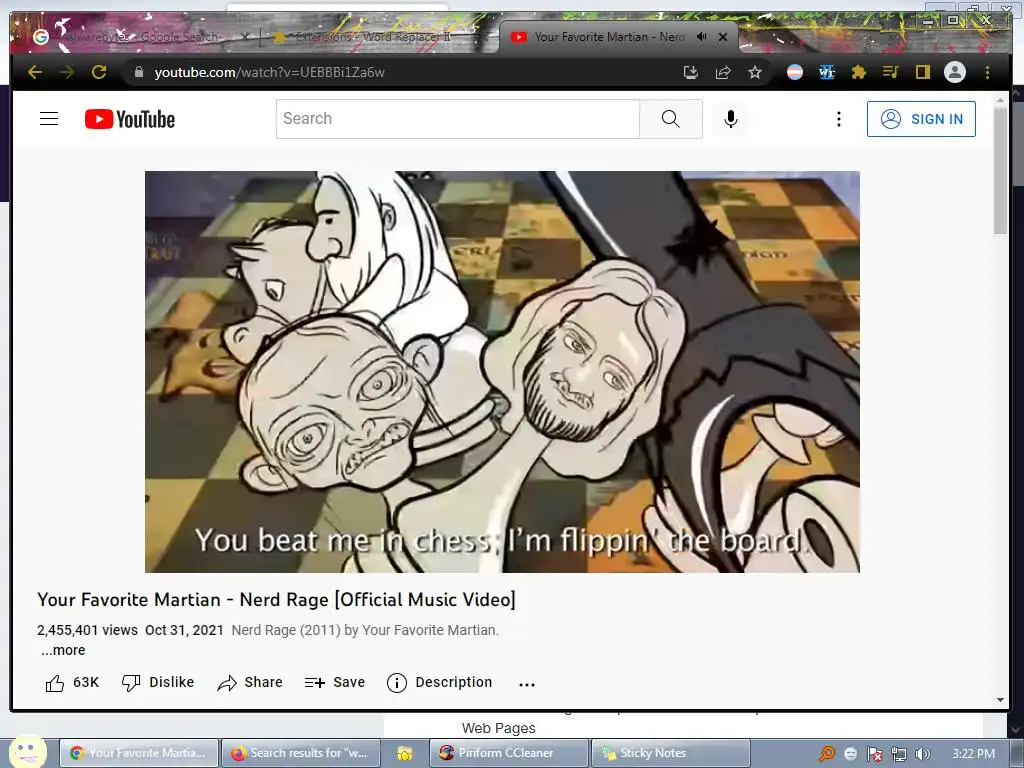
Task: Open the Word Replacer extension icon
Action: click(827, 72)
